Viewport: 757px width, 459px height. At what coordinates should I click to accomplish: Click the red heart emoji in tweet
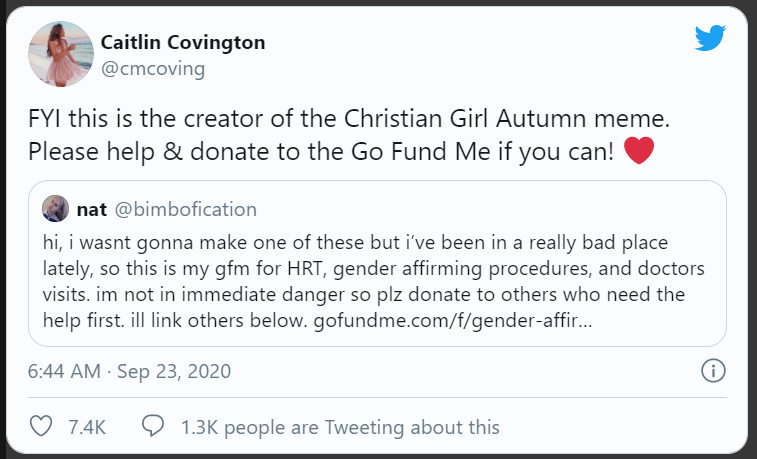638,153
